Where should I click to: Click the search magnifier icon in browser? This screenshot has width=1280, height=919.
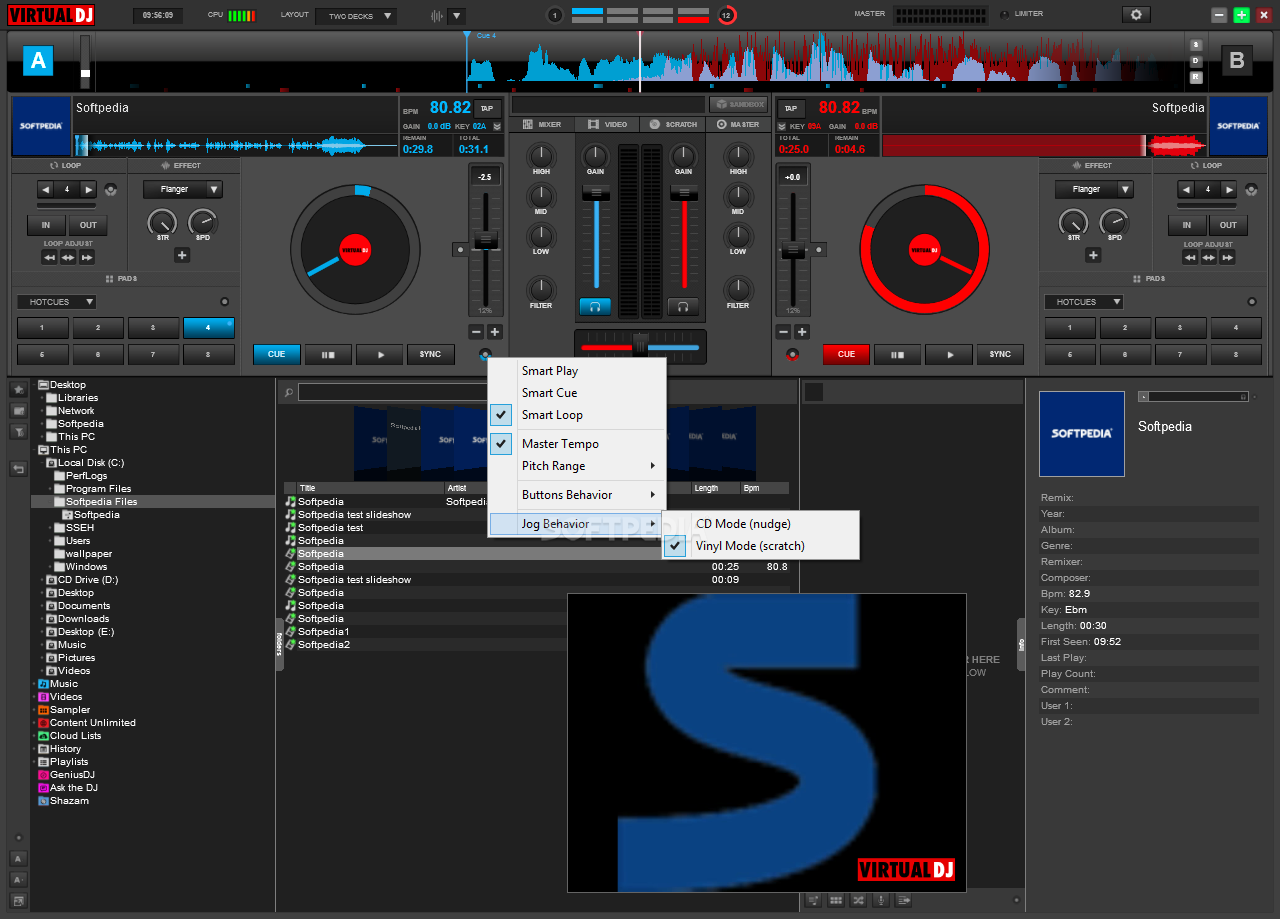click(x=288, y=393)
